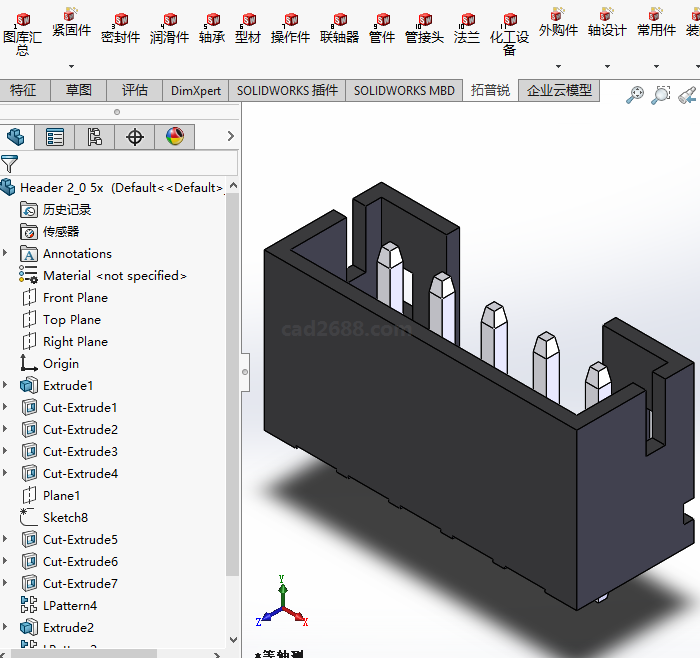Open the FeatureManager design tree tab

tap(15, 137)
